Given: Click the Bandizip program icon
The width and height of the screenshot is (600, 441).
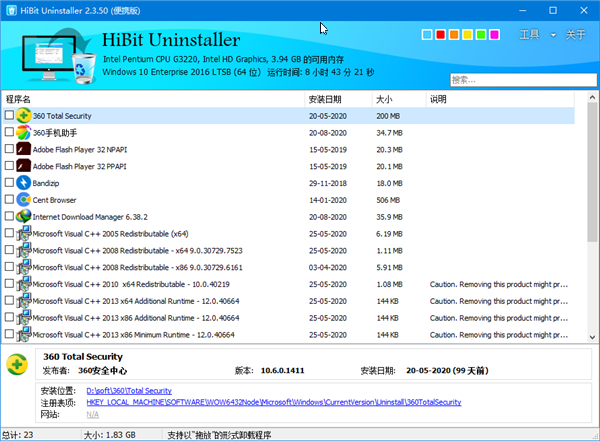Looking at the screenshot, I should 23,183.
